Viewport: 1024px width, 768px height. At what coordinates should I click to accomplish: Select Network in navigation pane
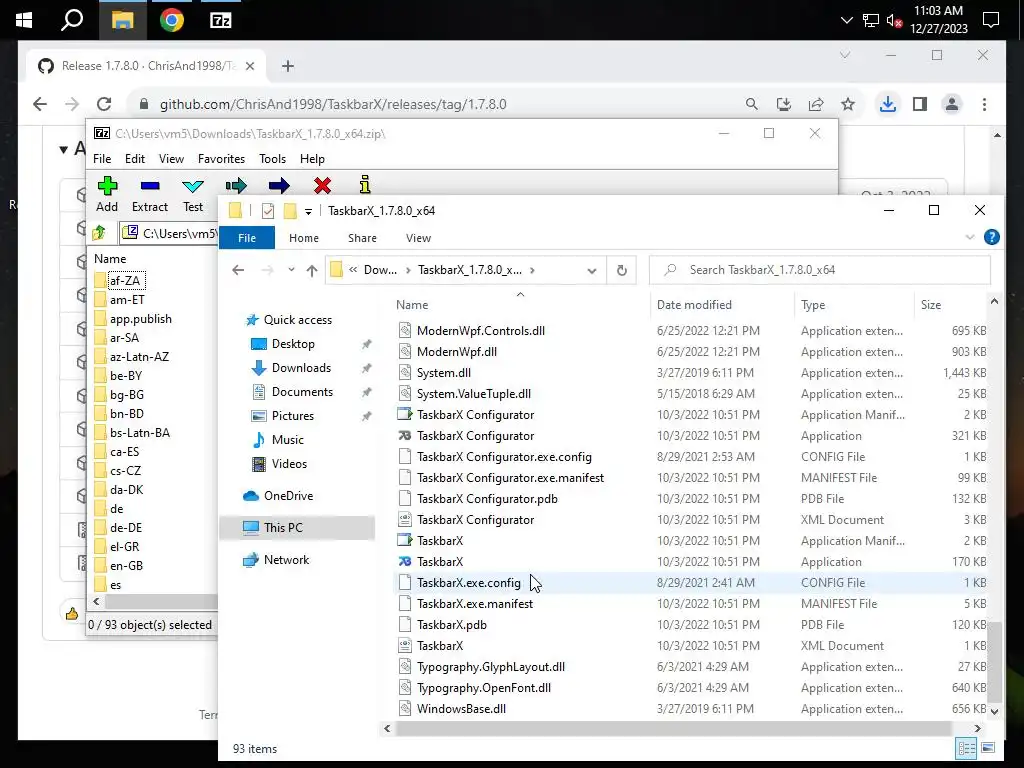tap(286, 560)
